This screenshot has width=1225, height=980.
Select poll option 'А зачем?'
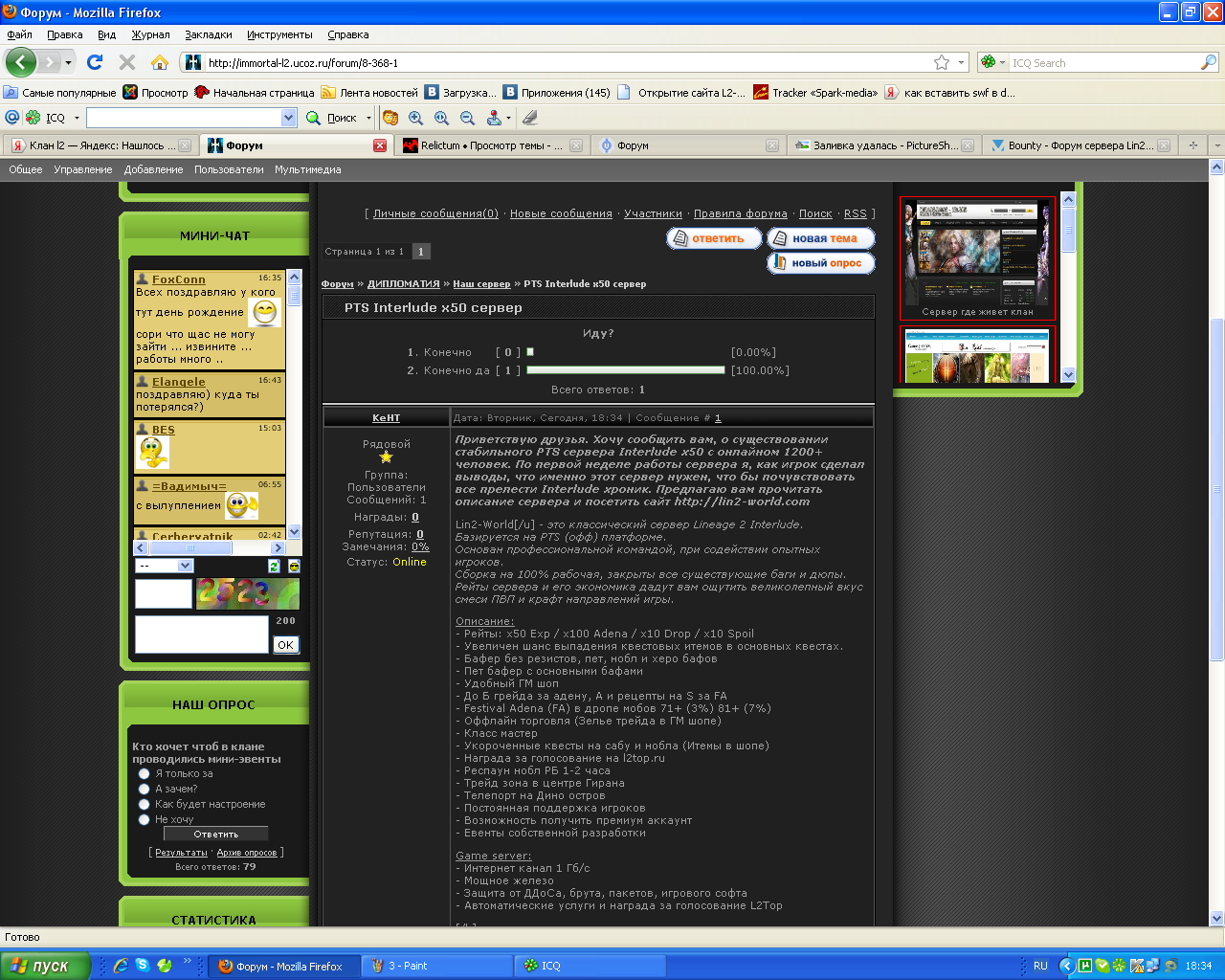[x=145, y=789]
